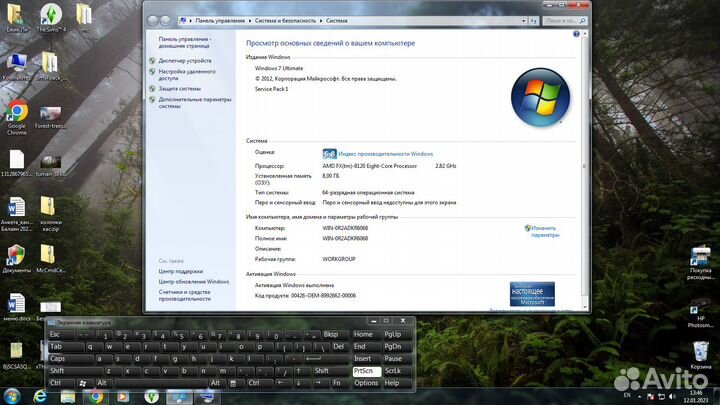The height and width of the screenshot is (405, 720).
Task: Expand chevron after Система и безопасность breadcrumb
Action: click(321, 21)
